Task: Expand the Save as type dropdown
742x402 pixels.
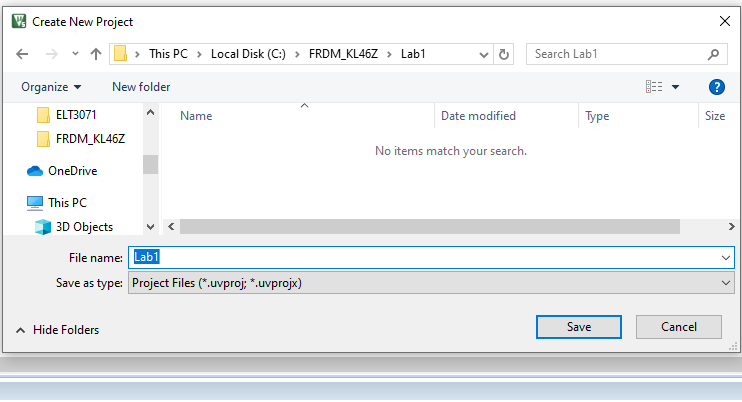Action: [x=726, y=283]
